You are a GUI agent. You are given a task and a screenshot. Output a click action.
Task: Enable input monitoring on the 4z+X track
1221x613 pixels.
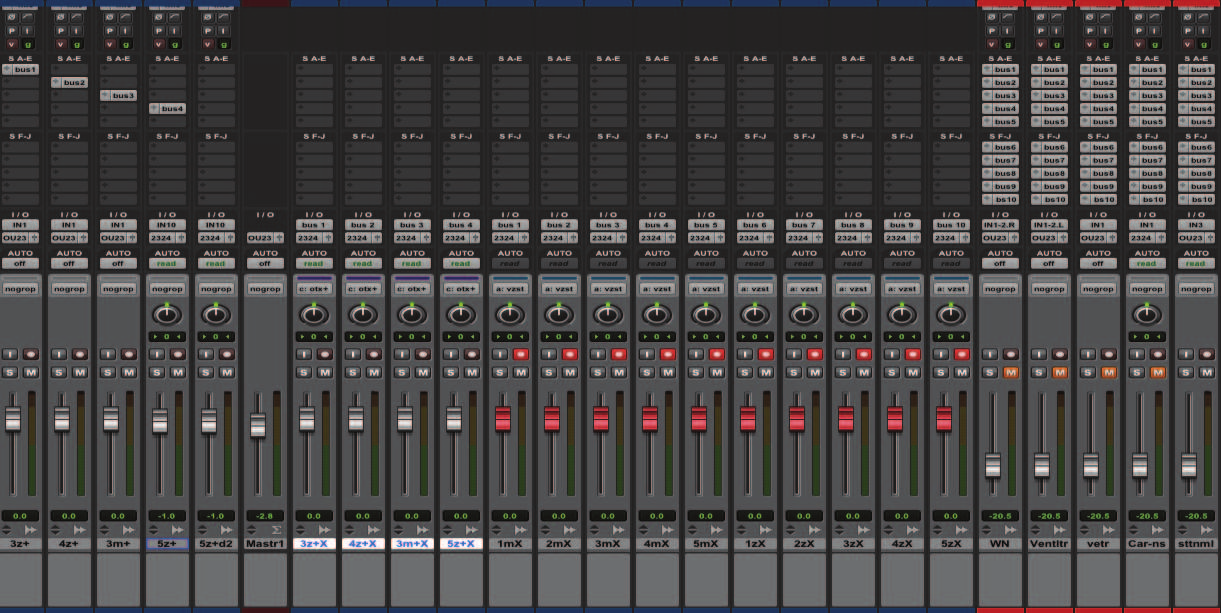coord(355,354)
